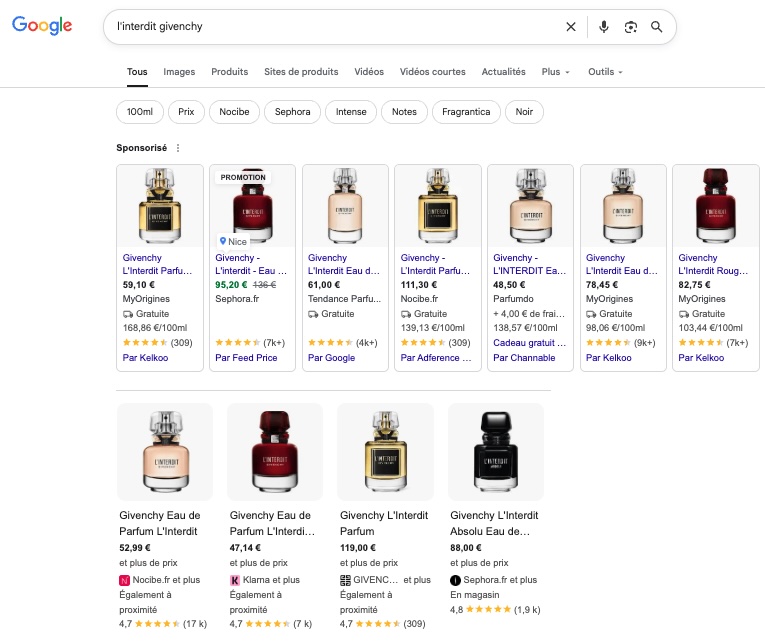This screenshot has width=765, height=641.
Task: Click the Nocibe.fr red N store icon
Action: pyautogui.click(x=124, y=580)
